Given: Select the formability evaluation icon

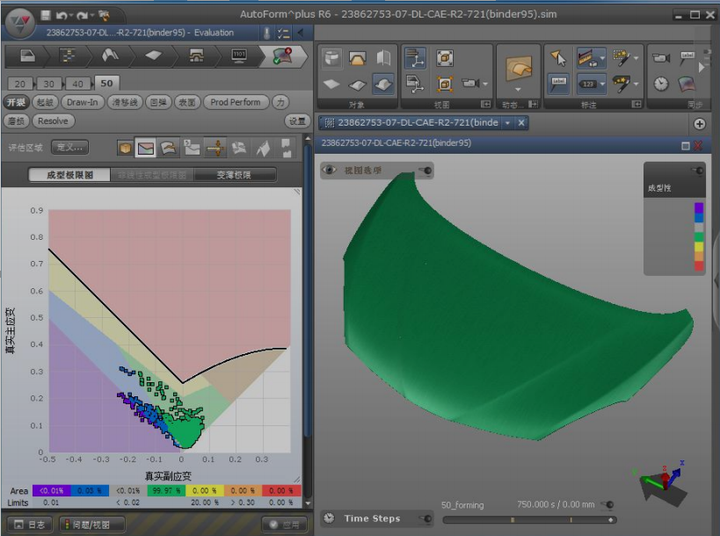Looking at the screenshot, I should (x=146, y=148).
